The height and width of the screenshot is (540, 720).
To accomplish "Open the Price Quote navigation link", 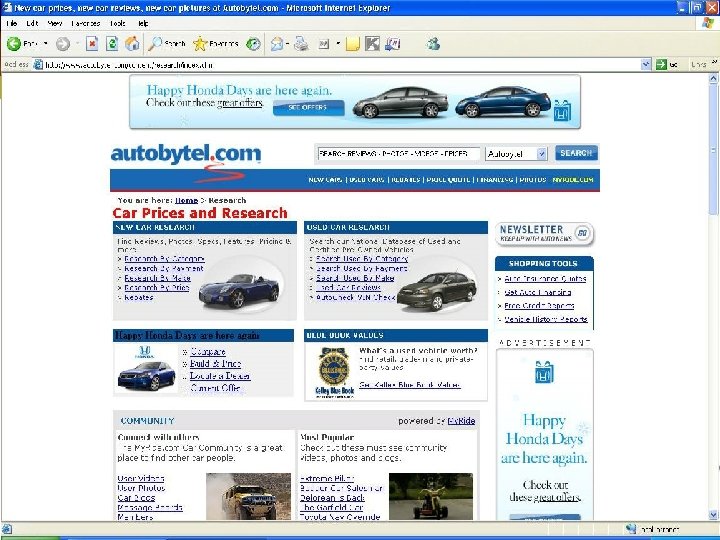I will click(x=448, y=180).
